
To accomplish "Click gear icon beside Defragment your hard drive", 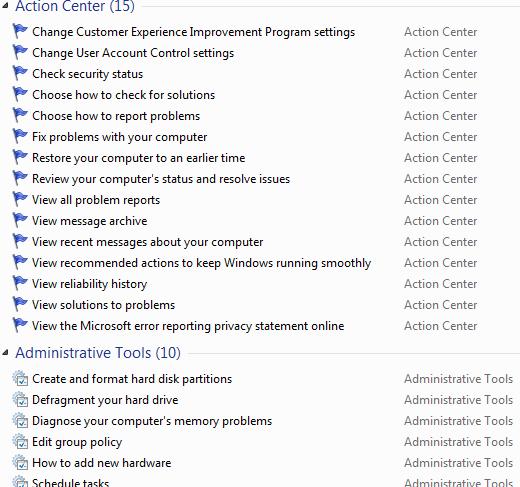I will [20, 399].
